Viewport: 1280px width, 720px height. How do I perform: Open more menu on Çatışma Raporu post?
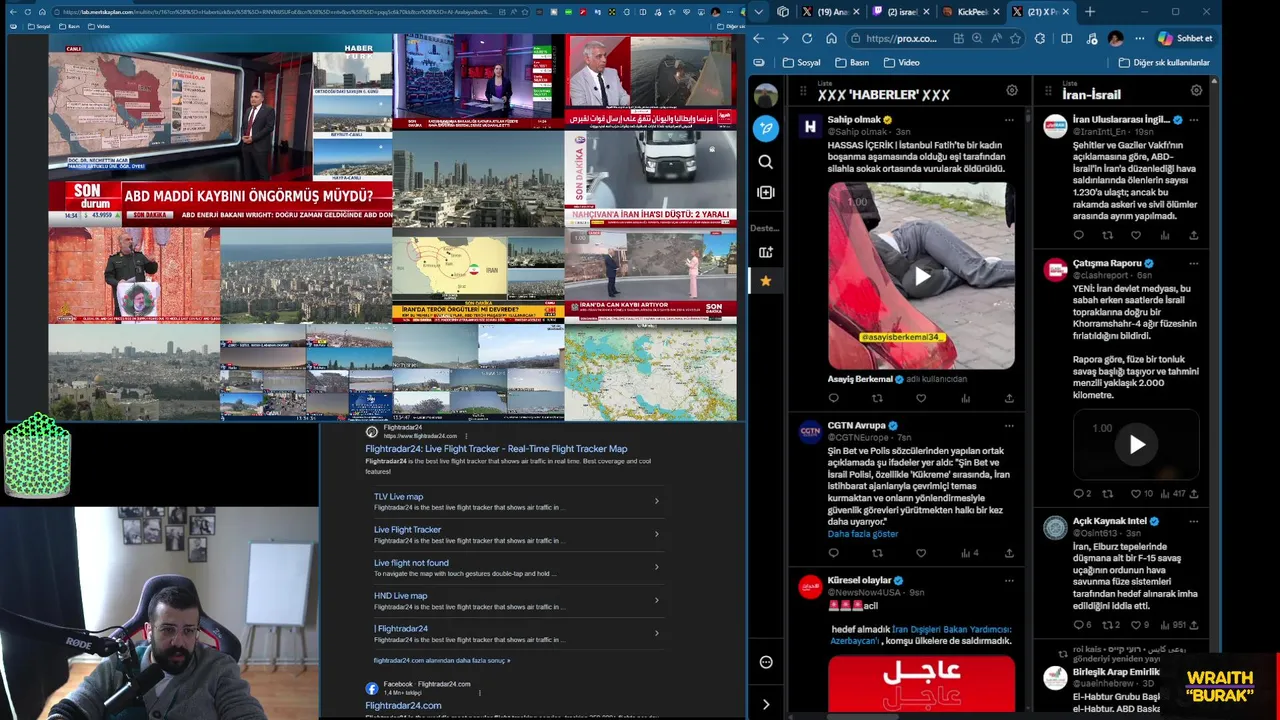tap(1193, 263)
